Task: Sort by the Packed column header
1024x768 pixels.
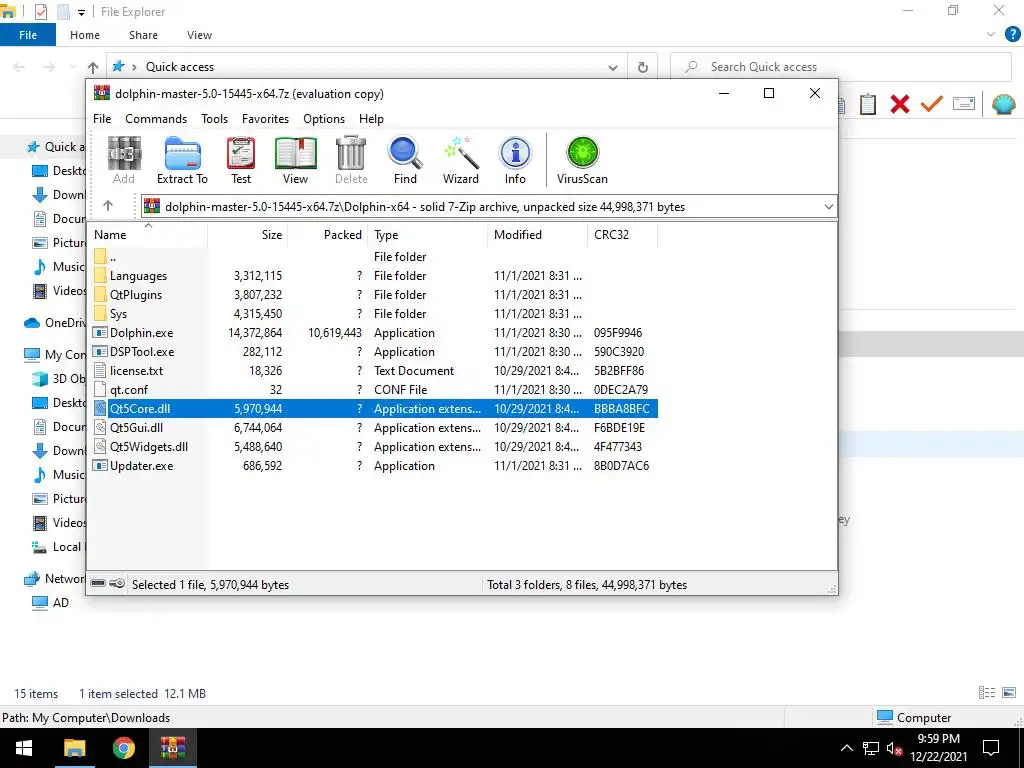Action: pyautogui.click(x=328, y=234)
